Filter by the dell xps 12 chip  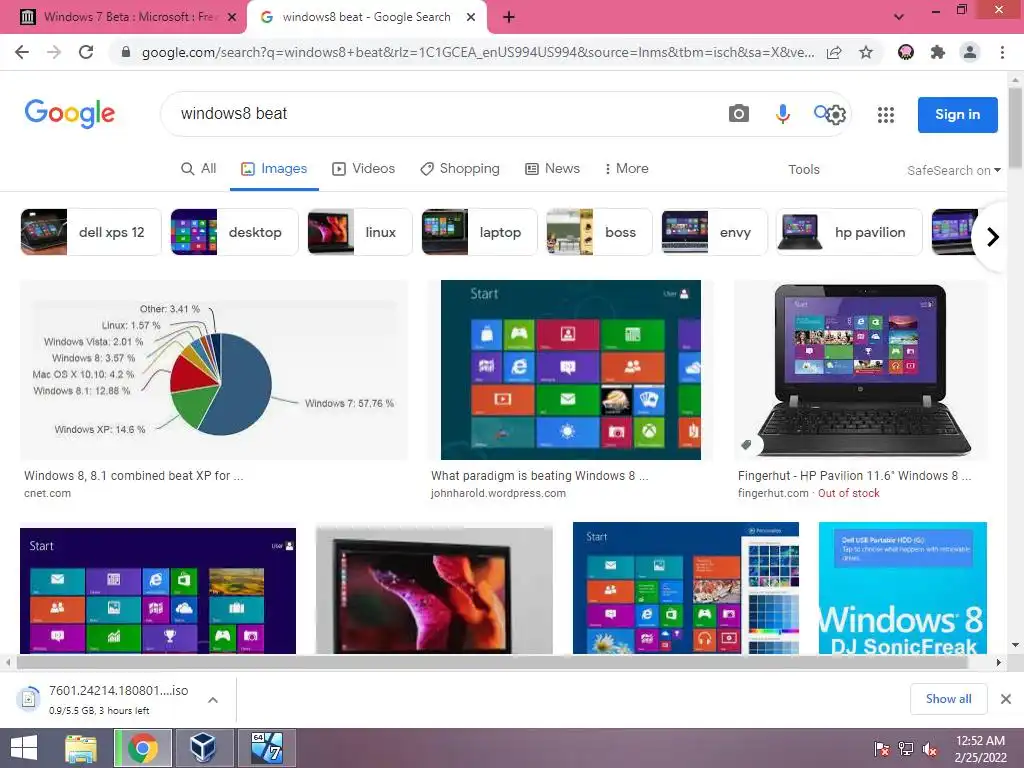click(x=91, y=232)
